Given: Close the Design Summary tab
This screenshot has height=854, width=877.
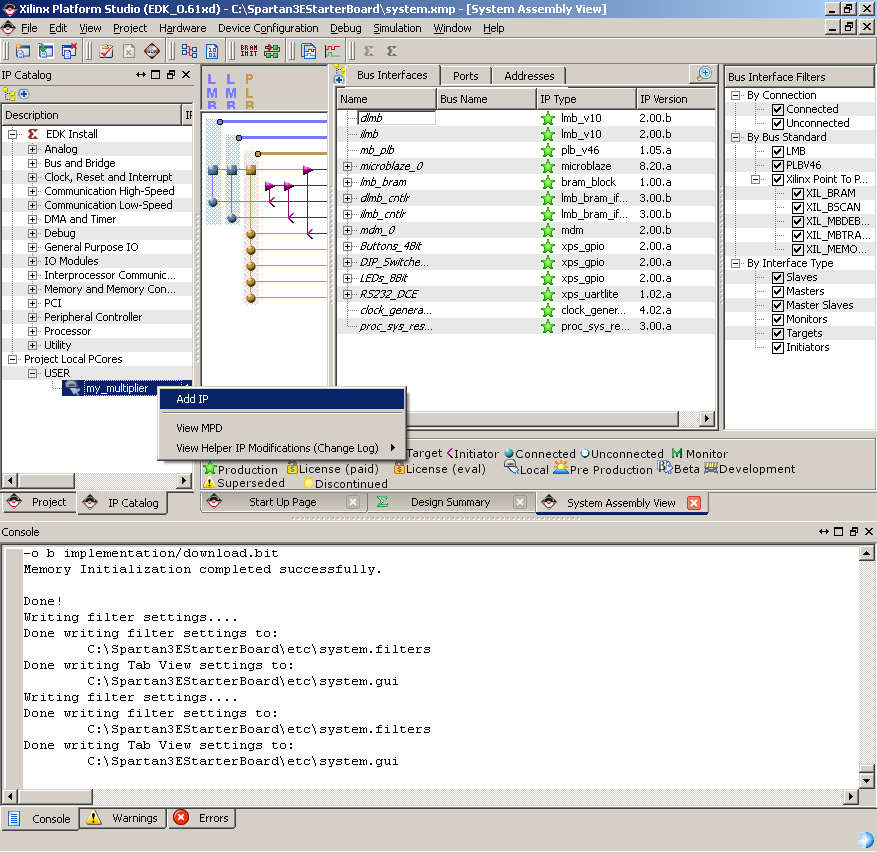Looking at the screenshot, I should [520, 502].
